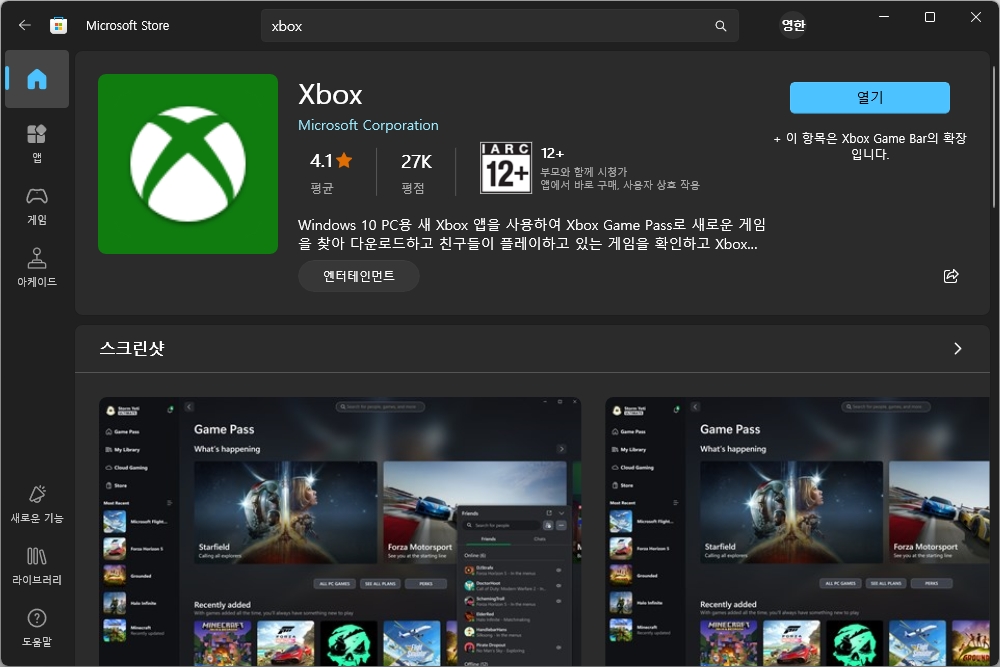Image resolution: width=1000 pixels, height=667 pixels.
Task: Expand the 스크린샷 section chevron
Action: tap(957, 348)
